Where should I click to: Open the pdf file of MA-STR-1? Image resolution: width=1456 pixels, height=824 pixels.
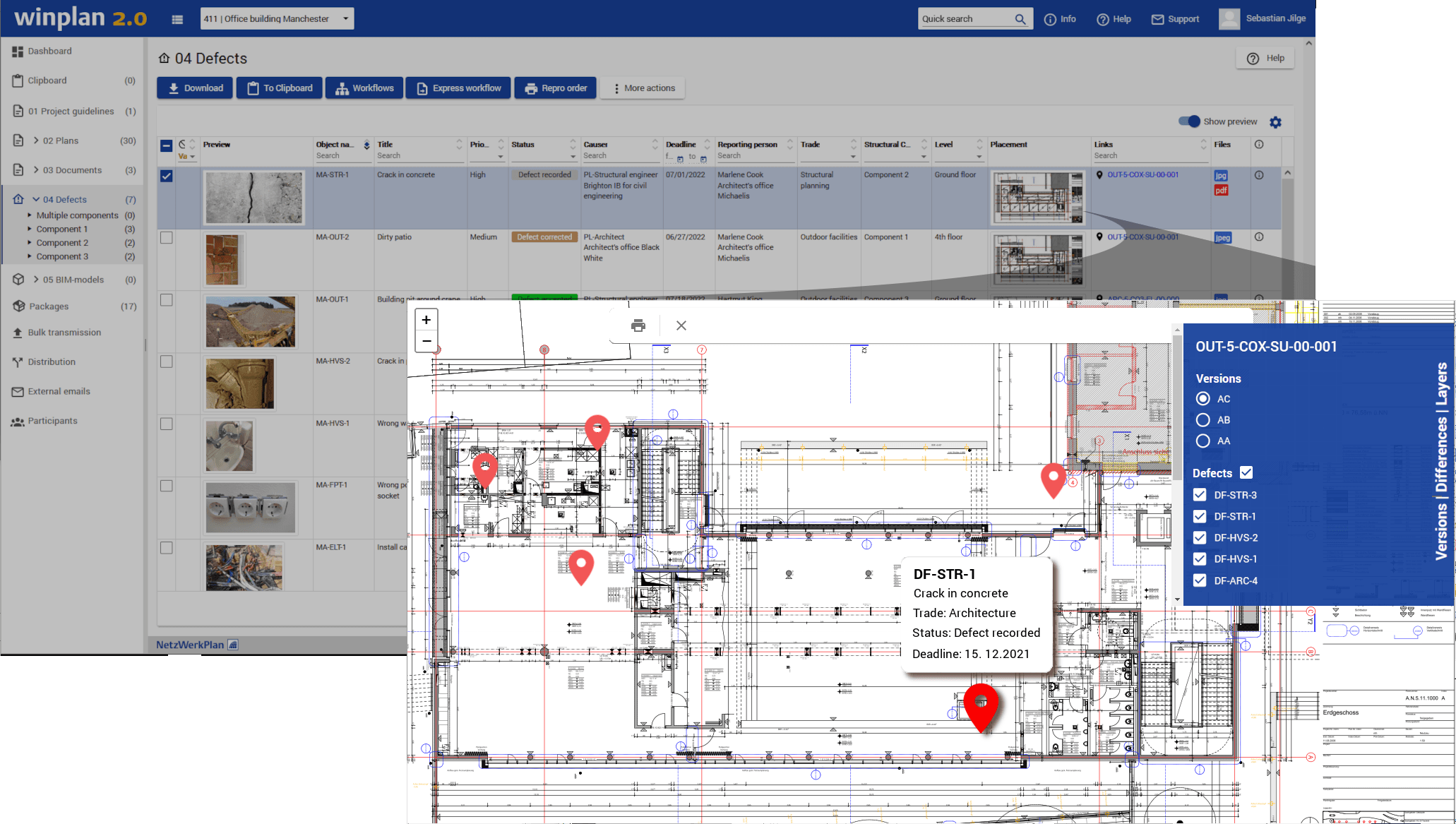(x=1221, y=190)
